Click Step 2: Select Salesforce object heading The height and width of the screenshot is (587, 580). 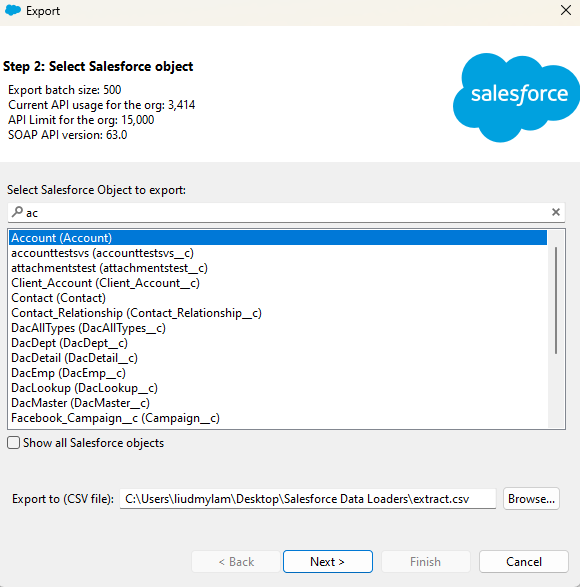(x=98, y=66)
